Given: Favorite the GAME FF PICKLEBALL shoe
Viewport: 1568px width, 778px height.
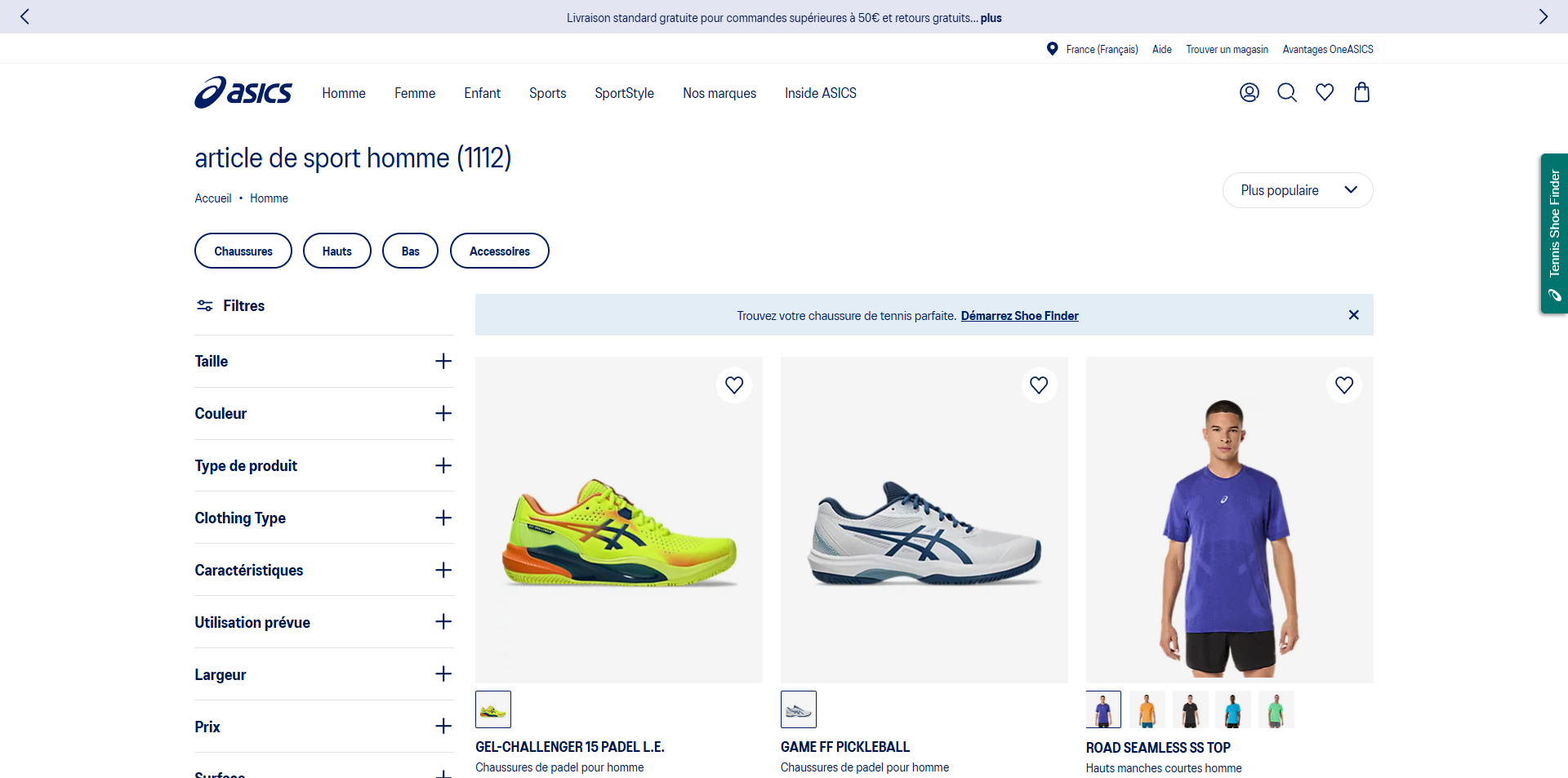Looking at the screenshot, I should [x=1039, y=385].
